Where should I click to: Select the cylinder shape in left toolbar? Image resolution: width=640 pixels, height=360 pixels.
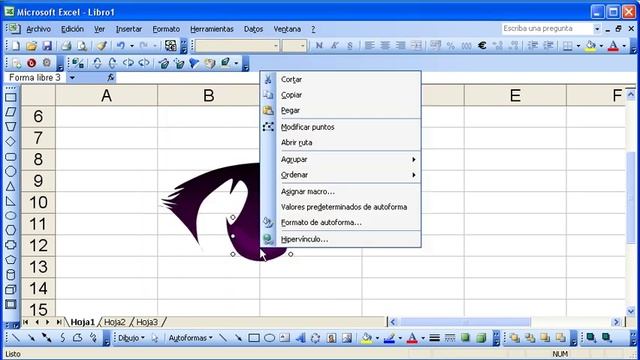[x=11, y=275]
